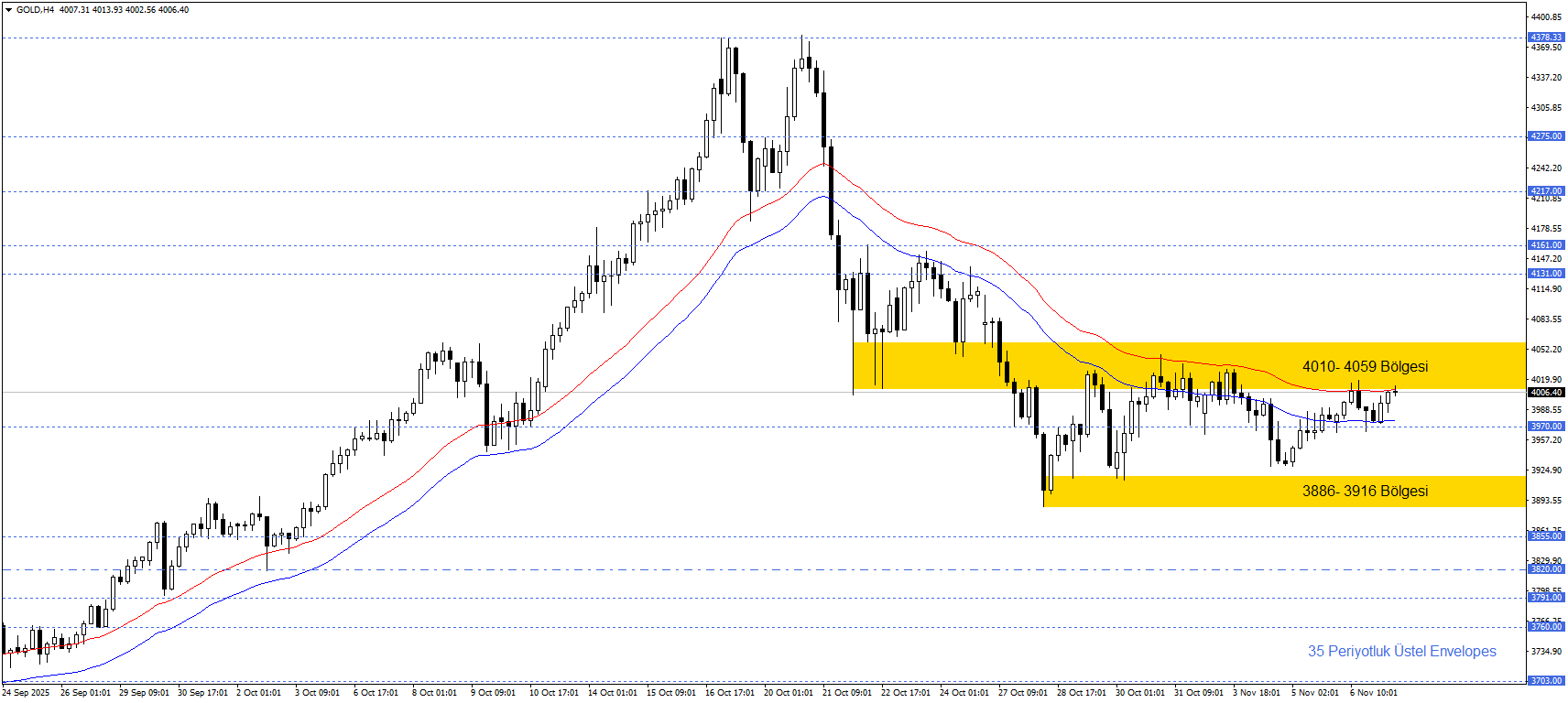Viewport: 1568px width, 703px height.
Task: Click the '30 Oct 01:01' time label
Action: pyautogui.click(x=1140, y=693)
